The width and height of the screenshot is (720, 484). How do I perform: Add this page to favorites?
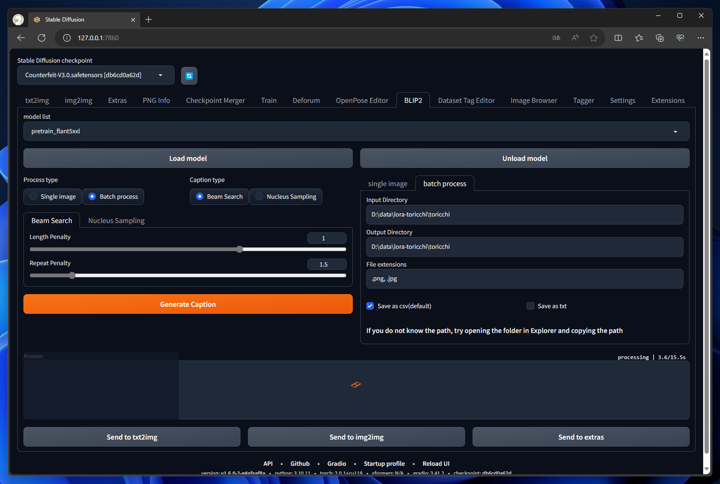(594, 38)
